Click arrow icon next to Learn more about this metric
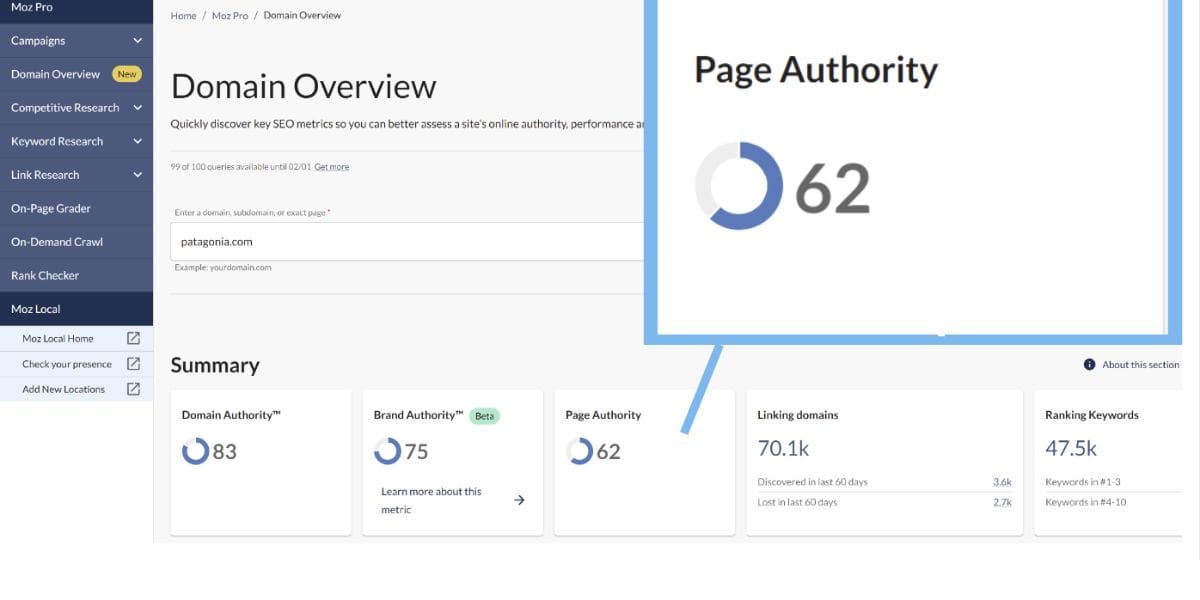Screen dimensions: 1200x600 click(519, 499)
